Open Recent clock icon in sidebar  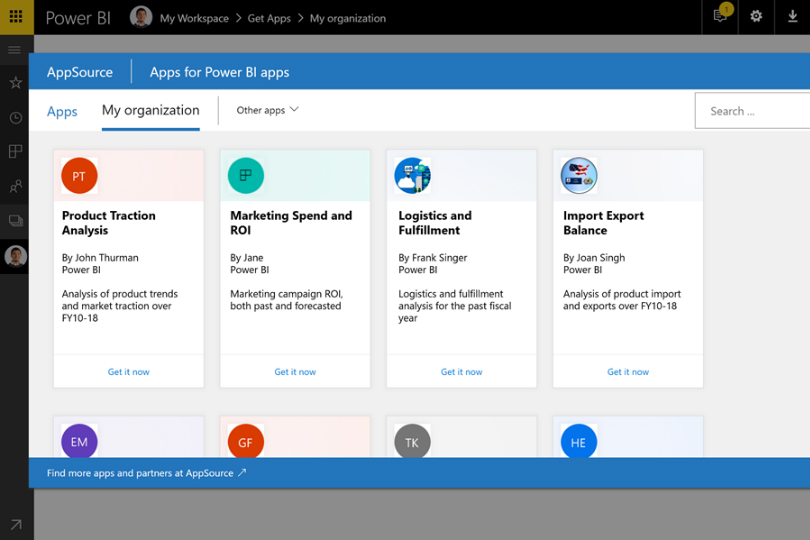[15, 118]
